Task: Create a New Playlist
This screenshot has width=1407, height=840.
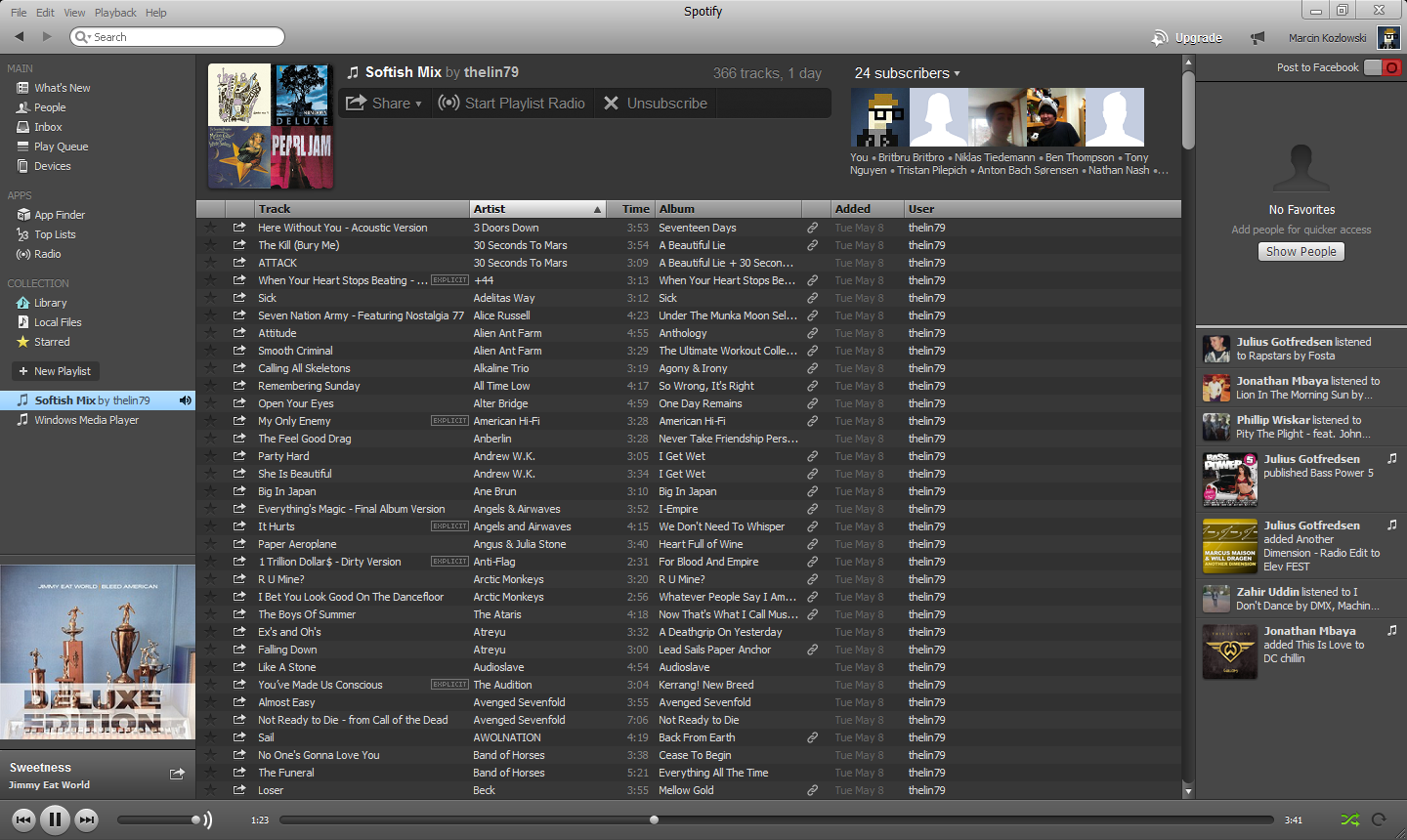Action: 55,371
